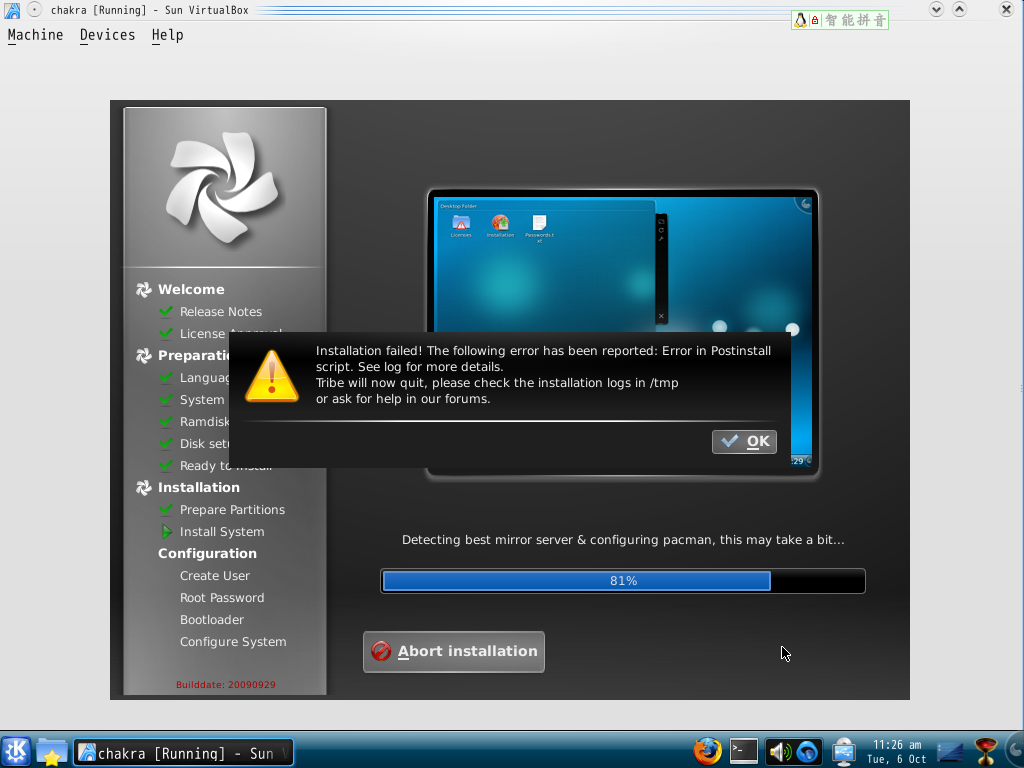Select the Install System step
Image resolution: width=1024 pixels, height=768 pixels.
tap(222, 532)
